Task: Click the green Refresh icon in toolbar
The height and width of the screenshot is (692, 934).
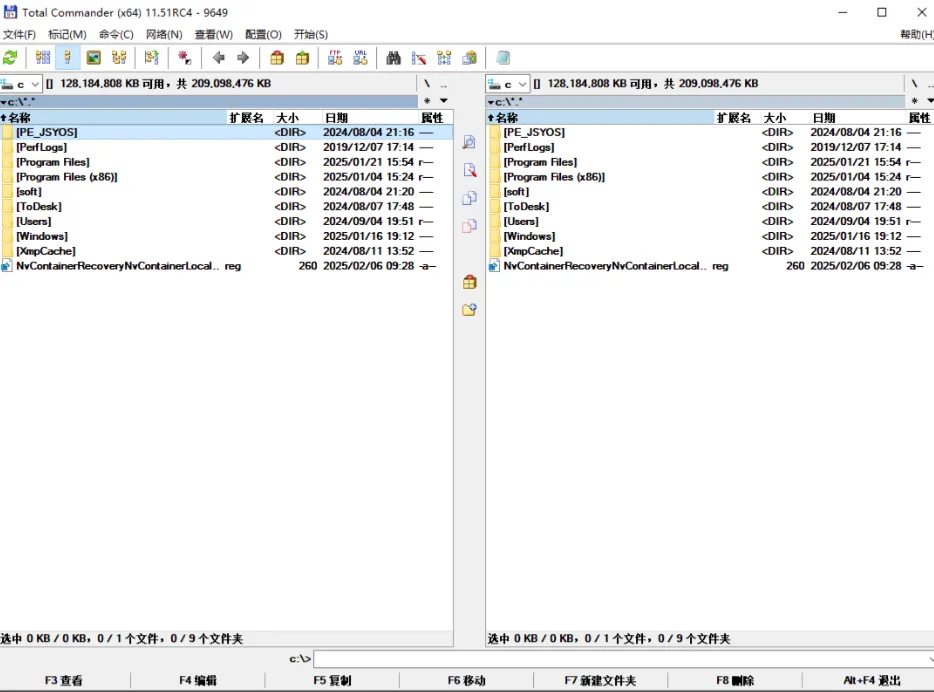Action: pyautogui.click(x=10, y=58)
